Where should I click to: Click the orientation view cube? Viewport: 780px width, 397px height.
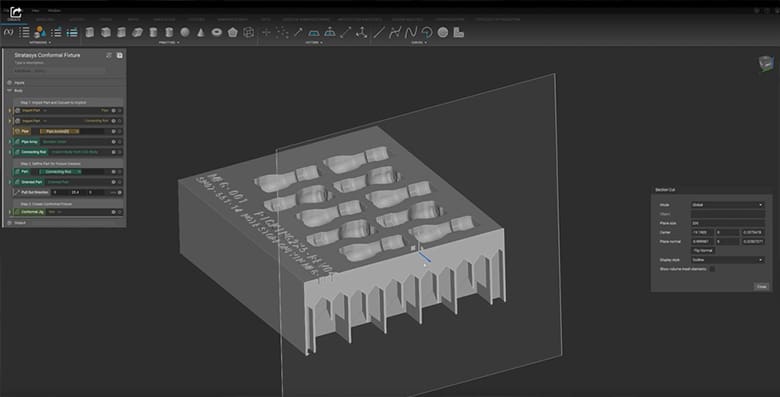click(766, 63)
